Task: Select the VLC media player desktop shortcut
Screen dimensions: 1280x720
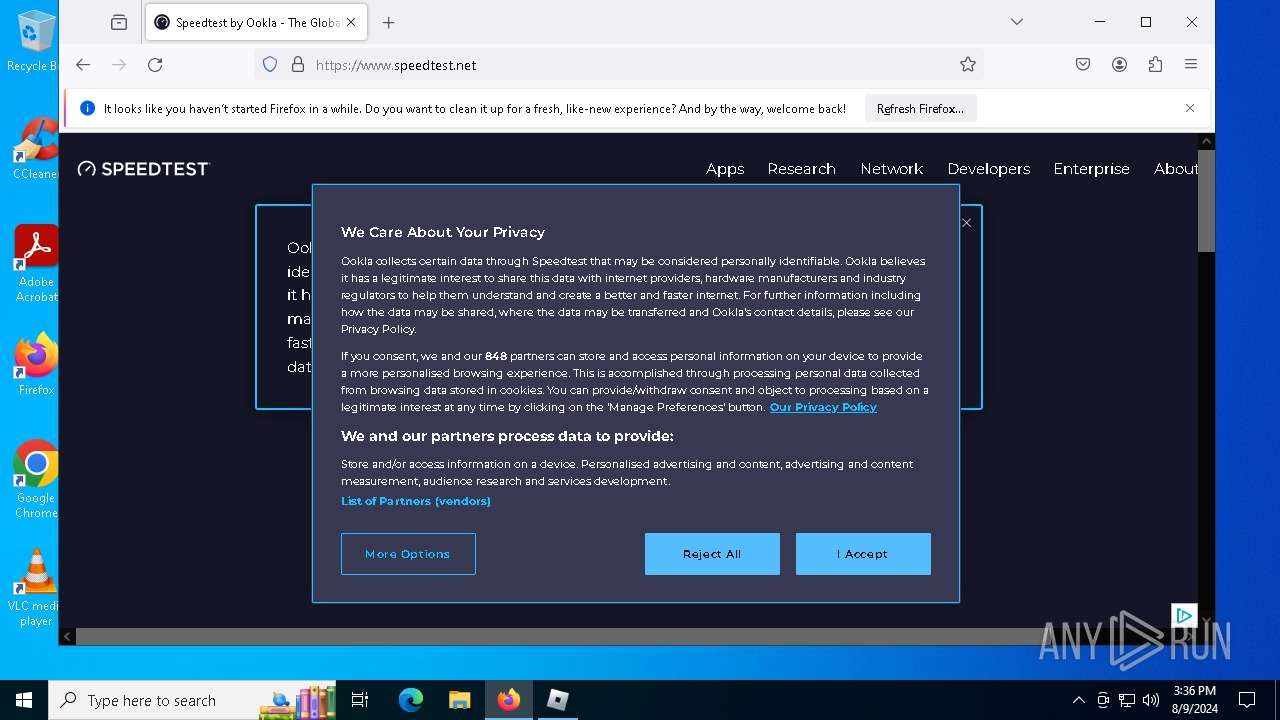Action: pos(36,587)
